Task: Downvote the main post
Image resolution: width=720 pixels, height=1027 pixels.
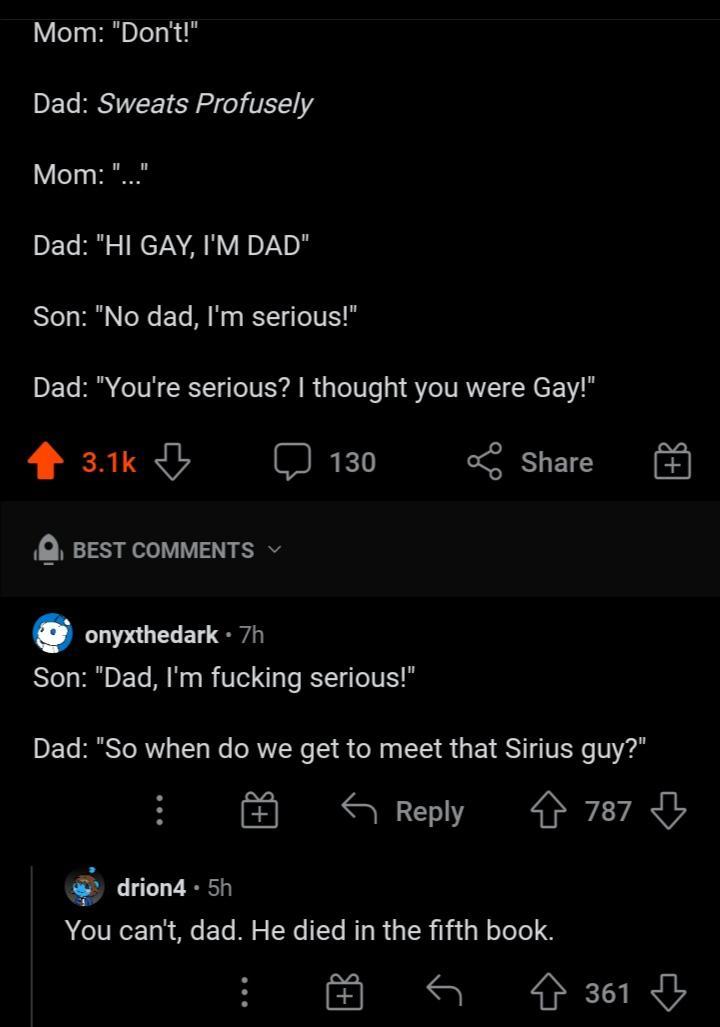Action: tap(172, 461)
